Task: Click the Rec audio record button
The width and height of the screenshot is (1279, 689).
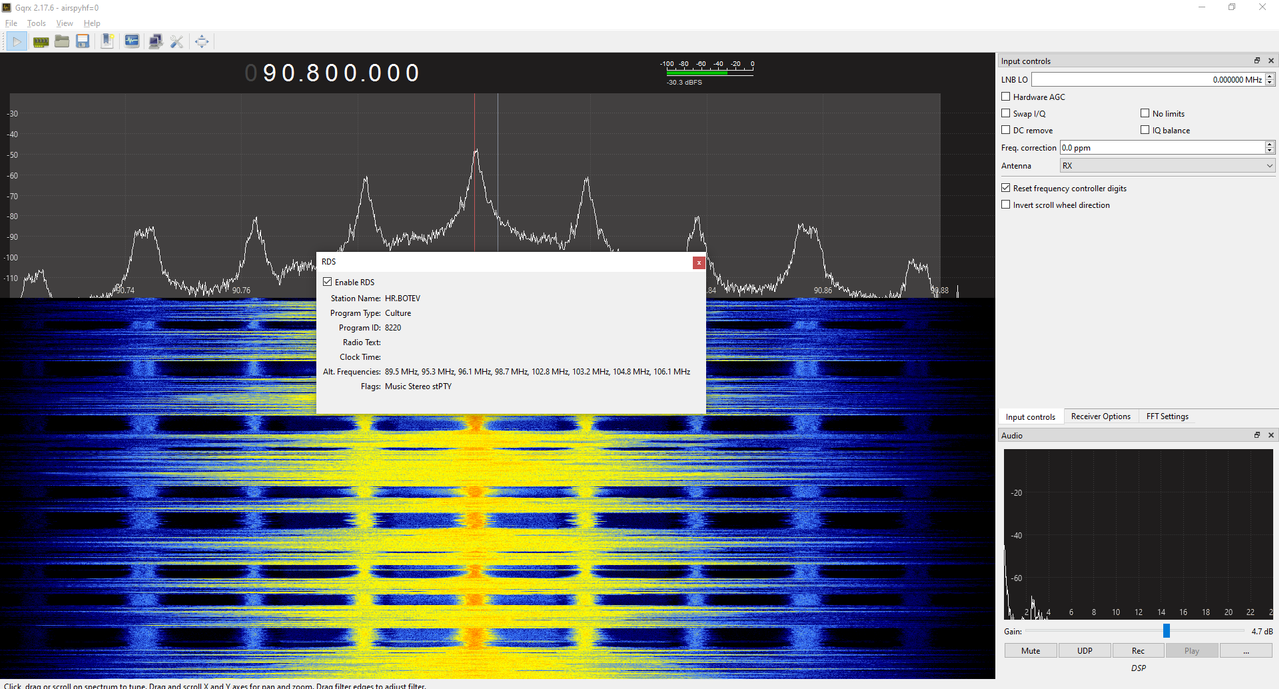Action: pyautogui.click(x=1138, y=650)
